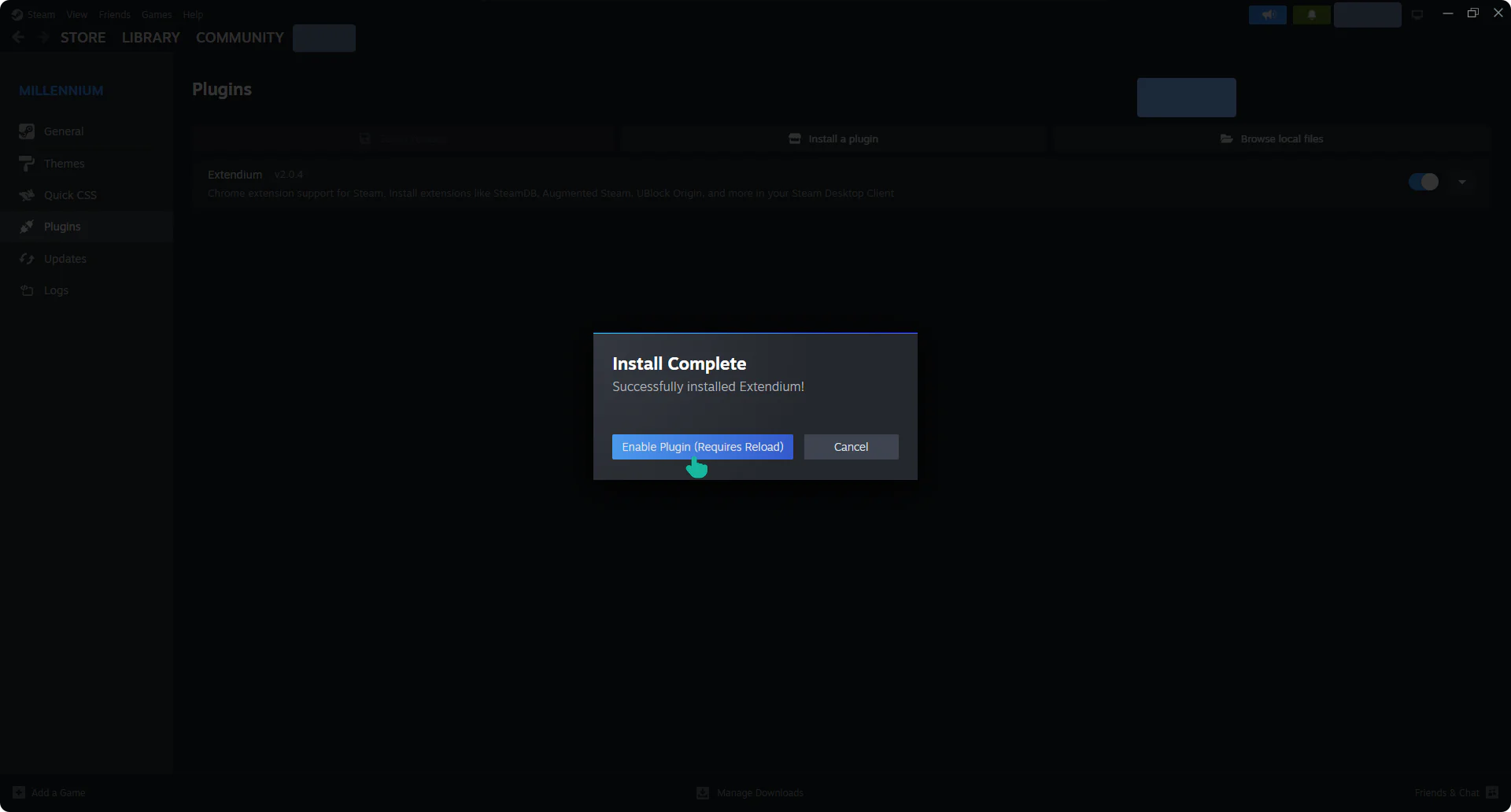The height and width of the screenshot is (812, 1511).
Task: Click the Friends & Chat icon
Action: coord(1492,792)
